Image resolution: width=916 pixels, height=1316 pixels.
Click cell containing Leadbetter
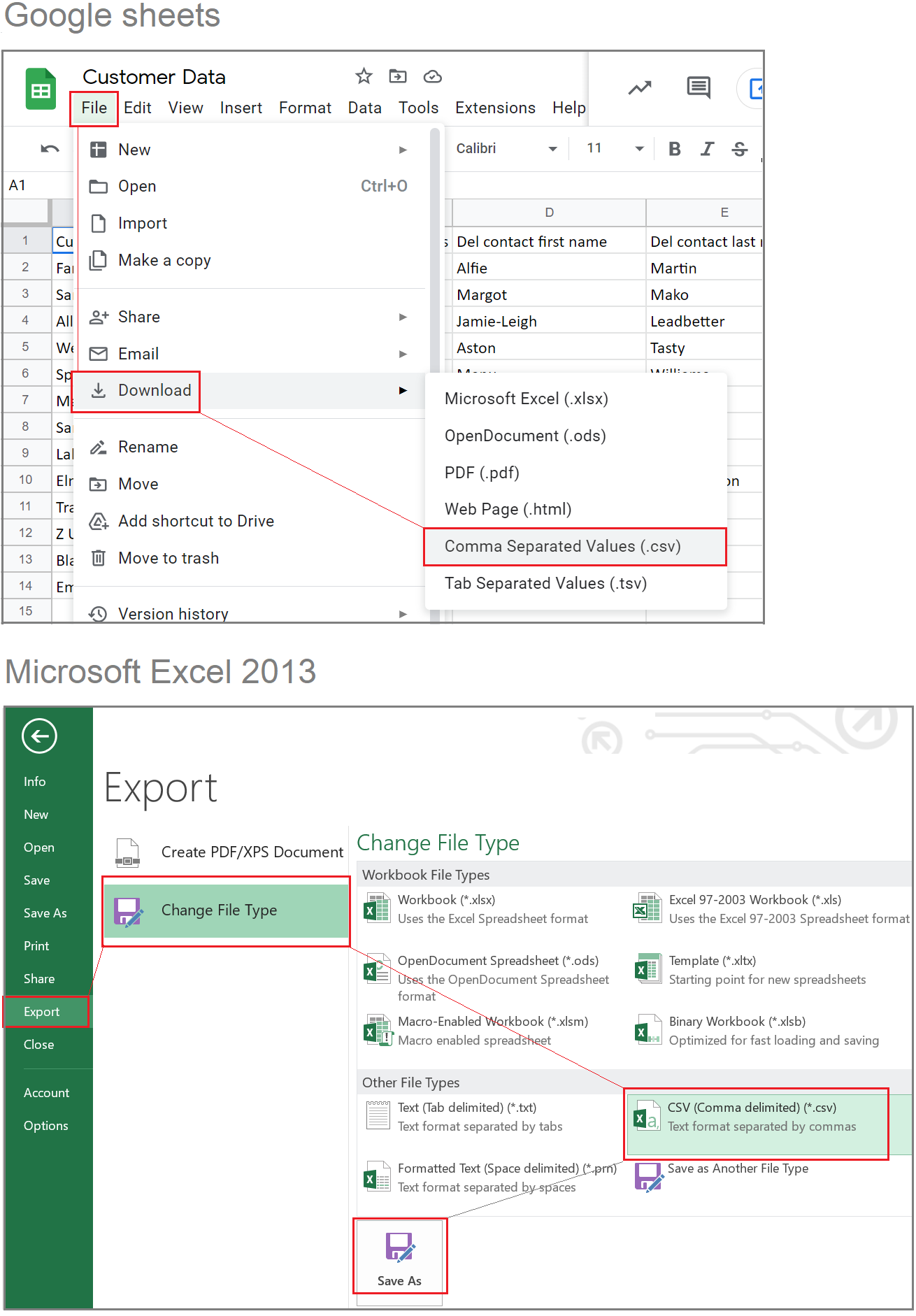pos(704,321)
